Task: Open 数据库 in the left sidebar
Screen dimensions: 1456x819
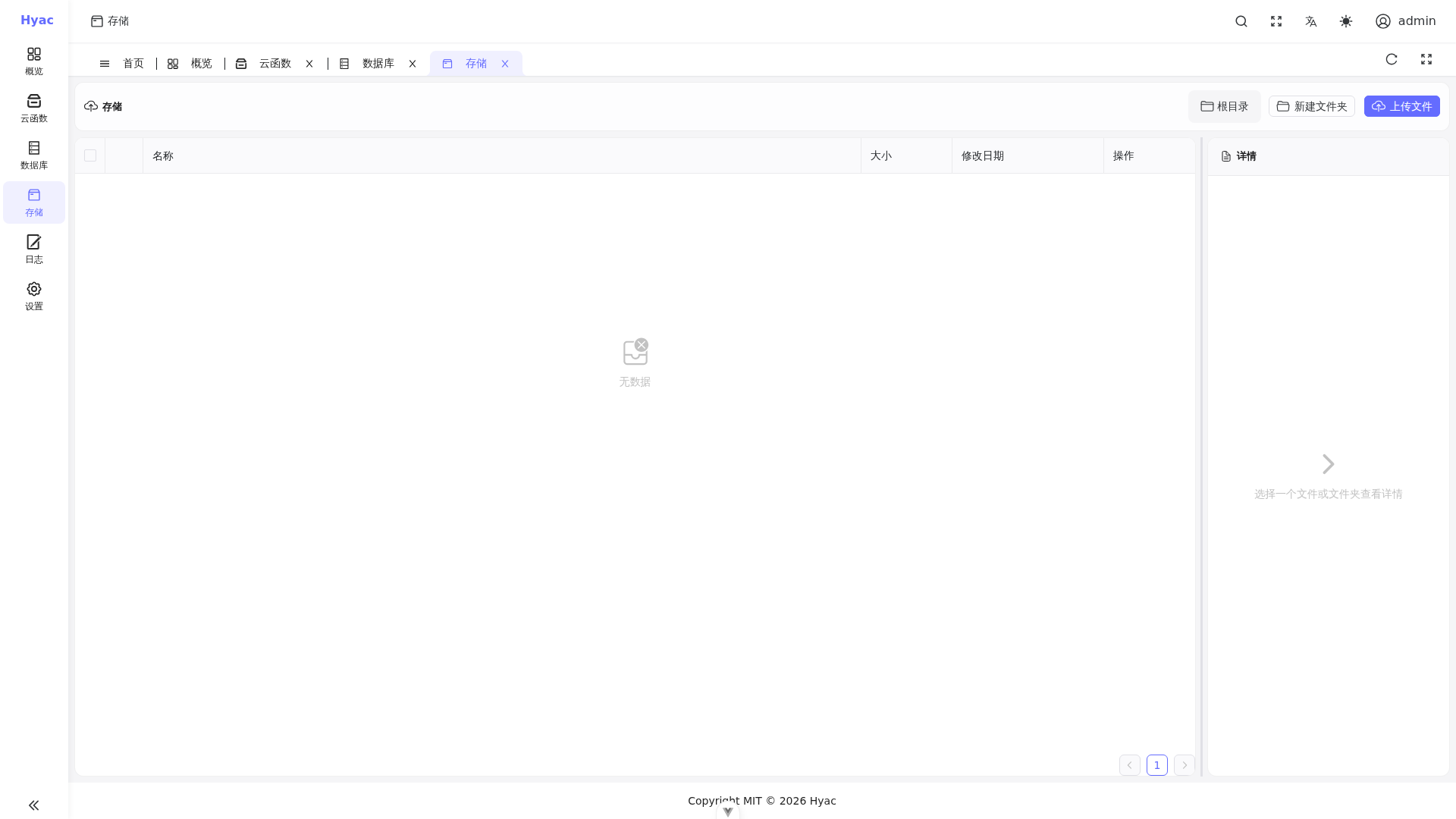Action: [x=34, y=155]
